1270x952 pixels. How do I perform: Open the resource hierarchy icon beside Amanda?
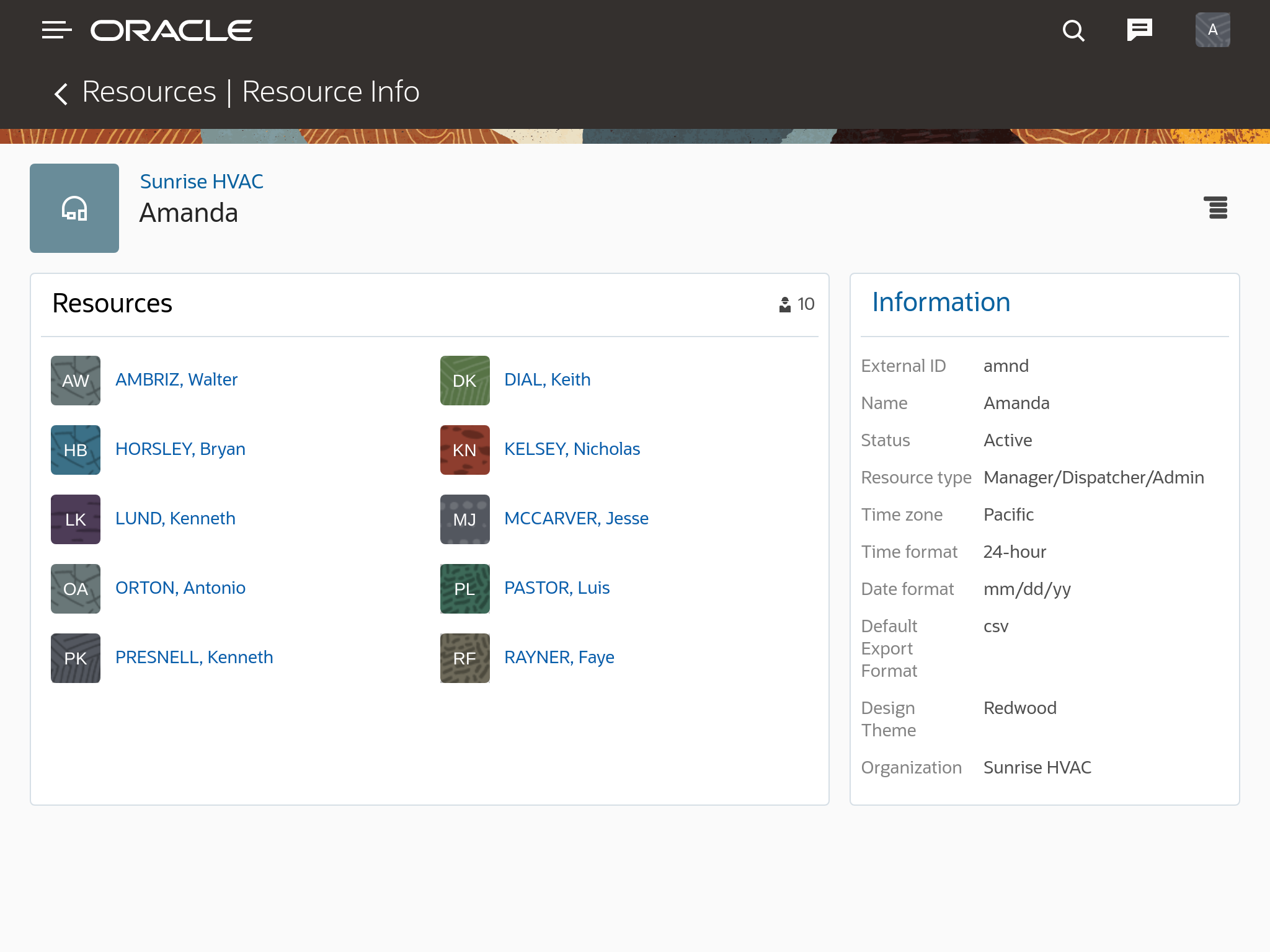[x=1217, y=209]
